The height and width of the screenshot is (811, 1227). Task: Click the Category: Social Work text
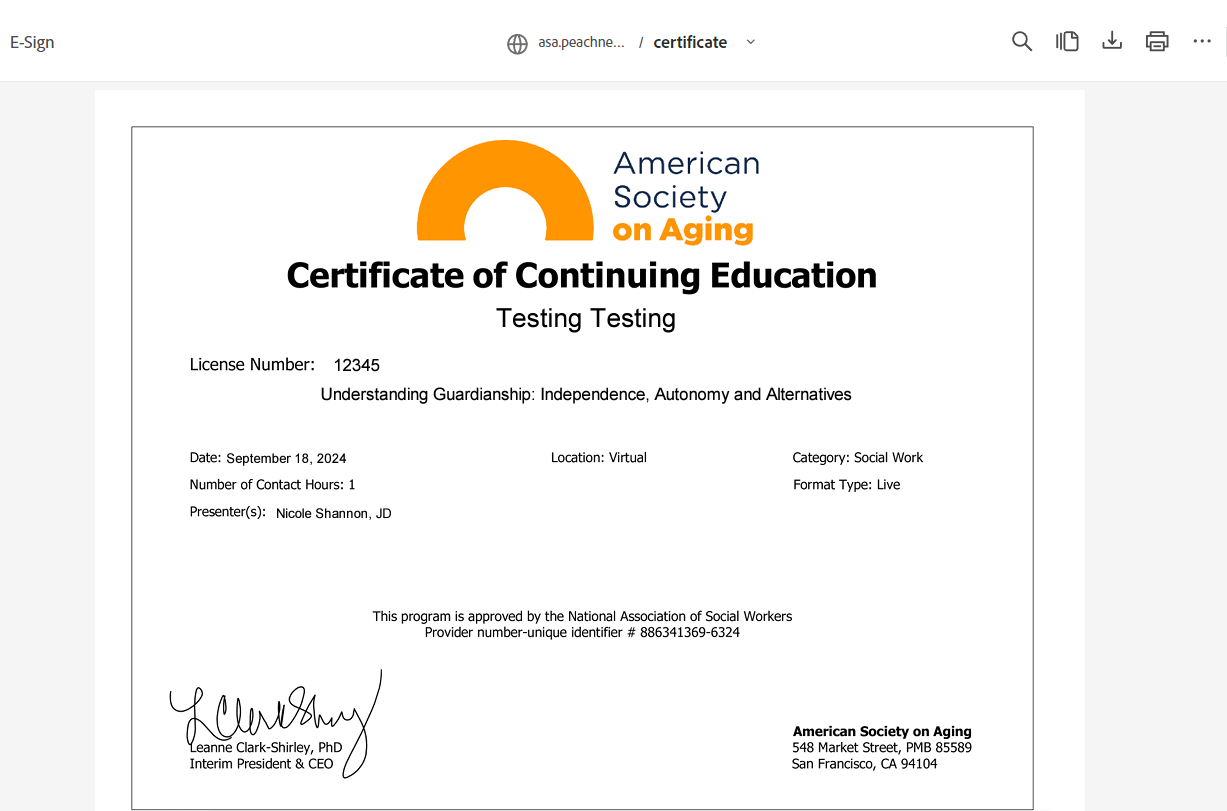click(x=858, y=458)
